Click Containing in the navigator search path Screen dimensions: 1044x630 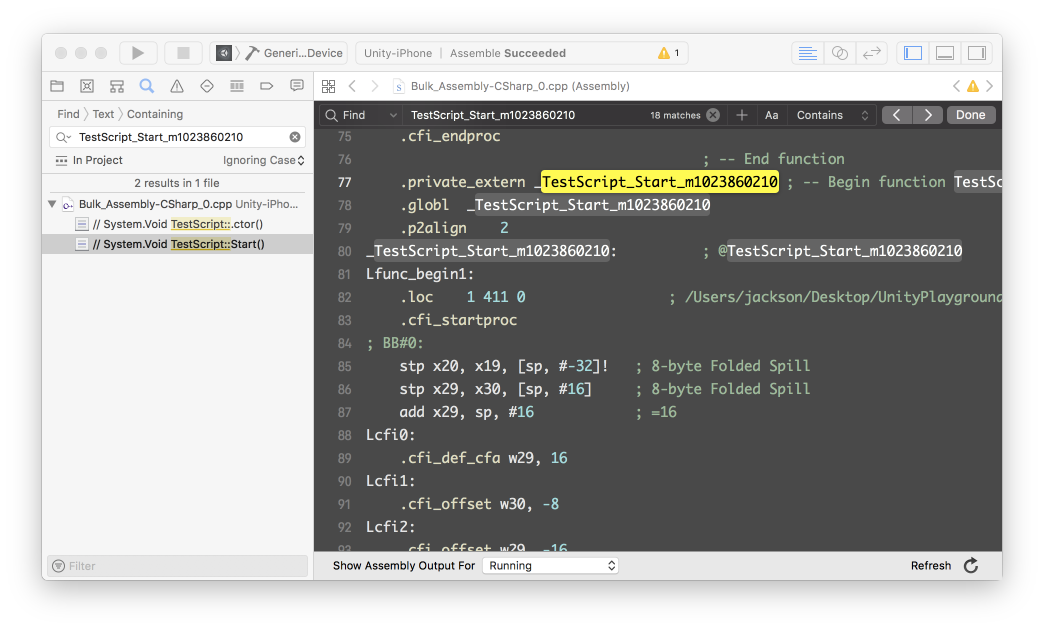[x=154, y=114]
